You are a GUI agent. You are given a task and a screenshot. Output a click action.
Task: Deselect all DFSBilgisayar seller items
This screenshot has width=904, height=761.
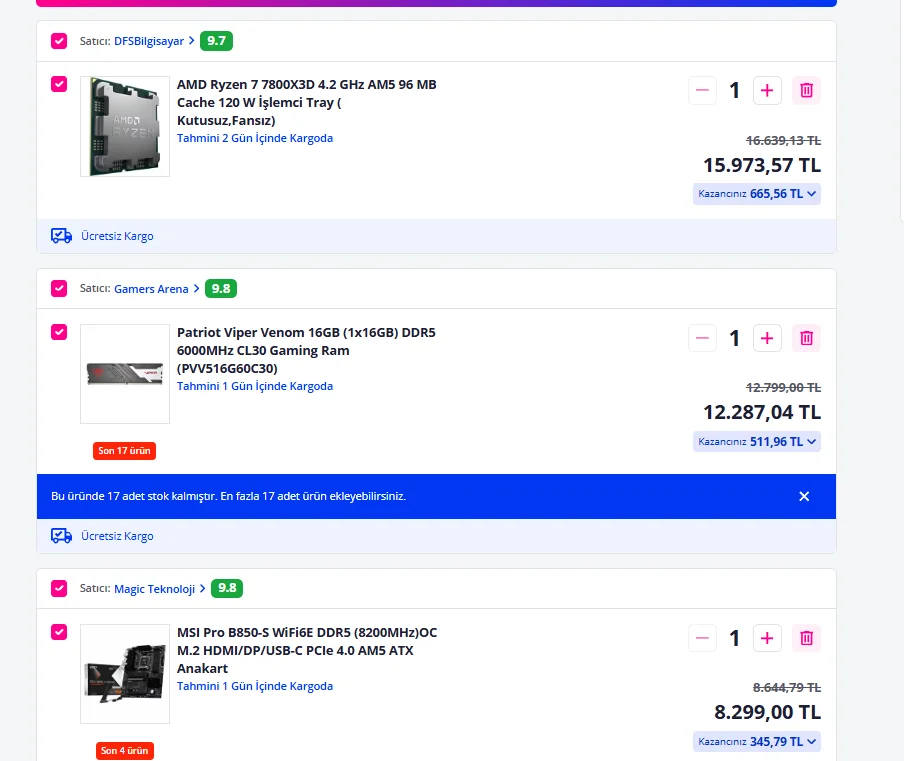point(59,41)
